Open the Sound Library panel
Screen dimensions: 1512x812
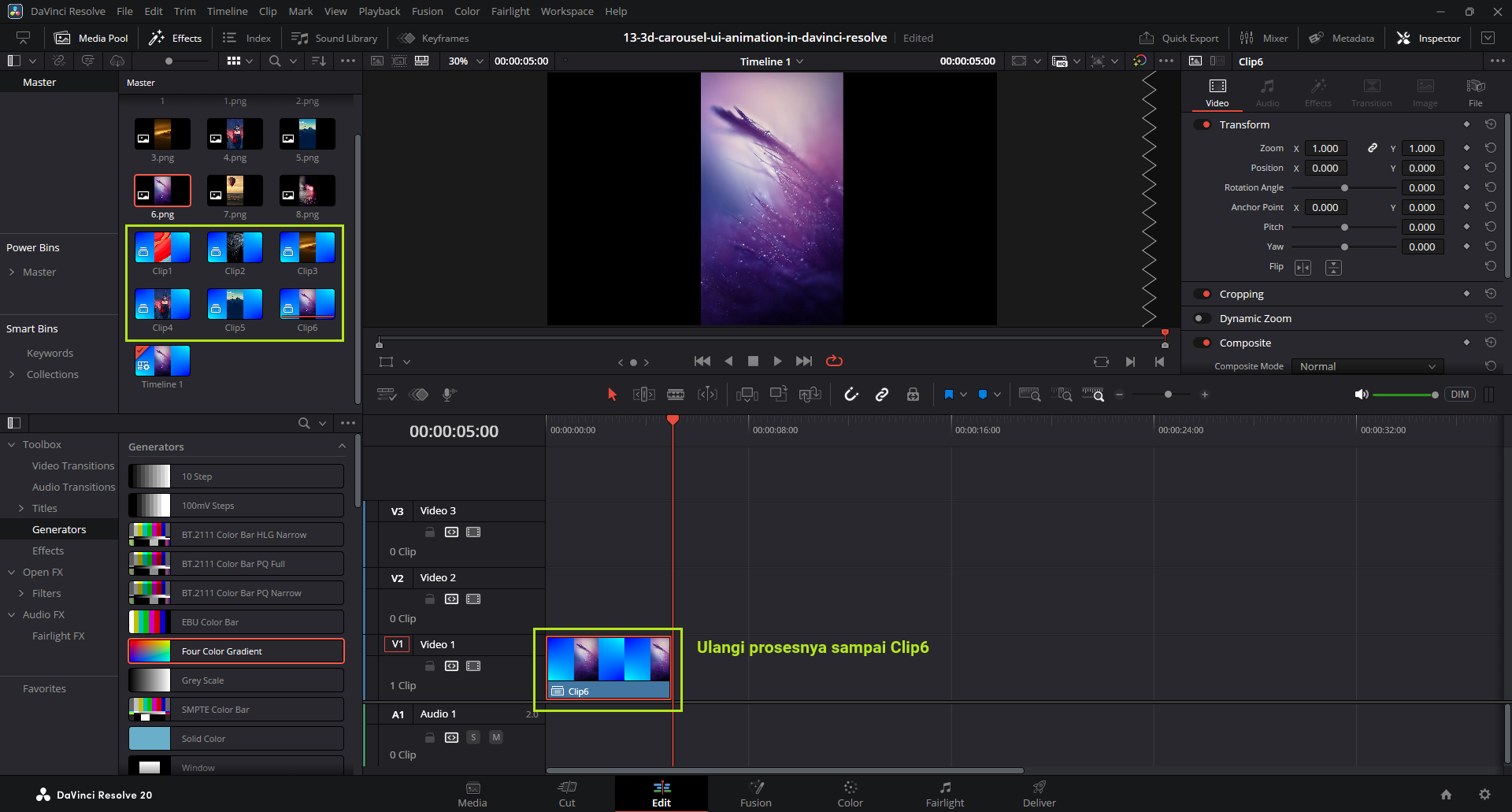335,38
